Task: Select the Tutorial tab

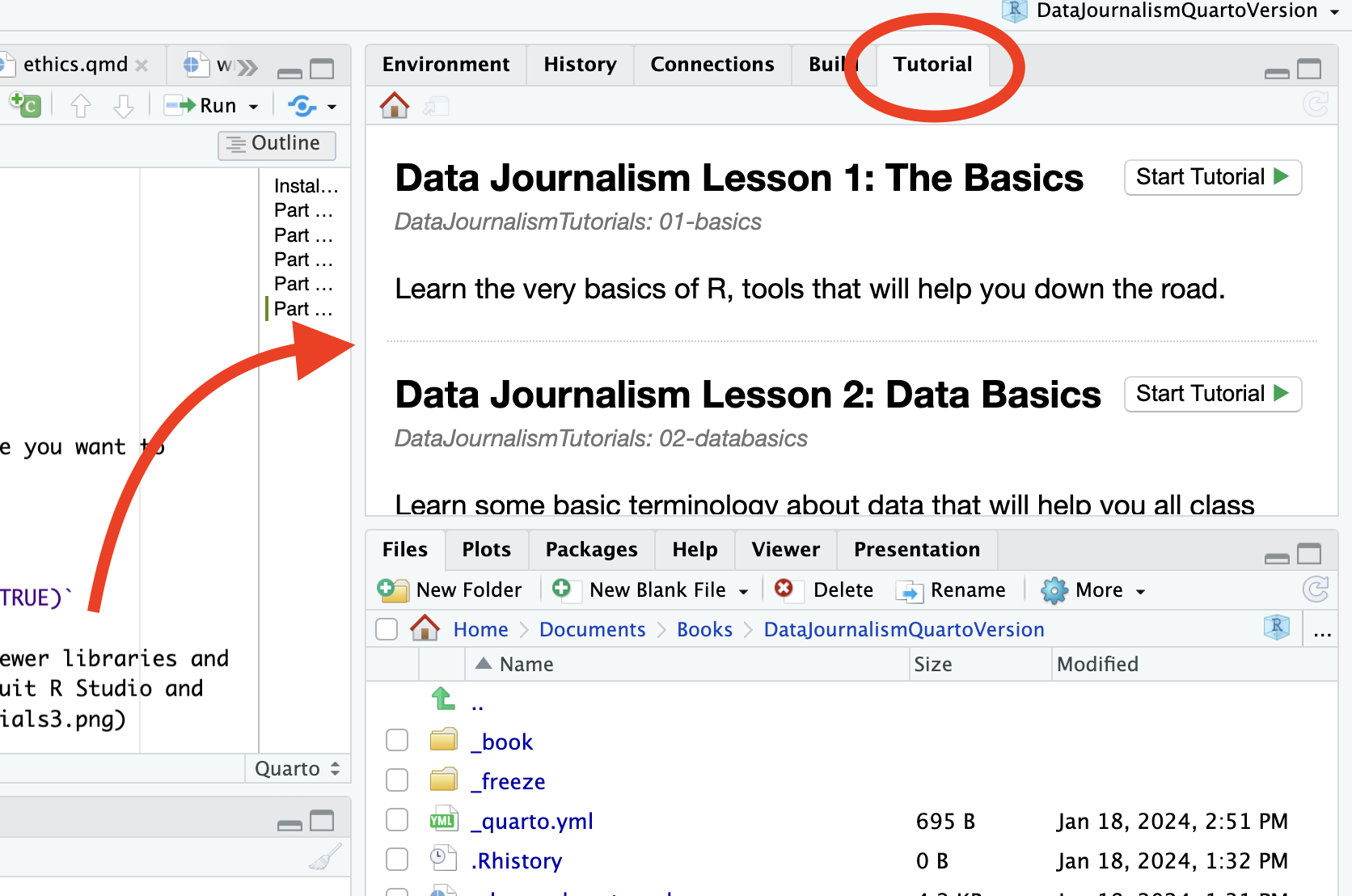Action: (x=932, y=65)
